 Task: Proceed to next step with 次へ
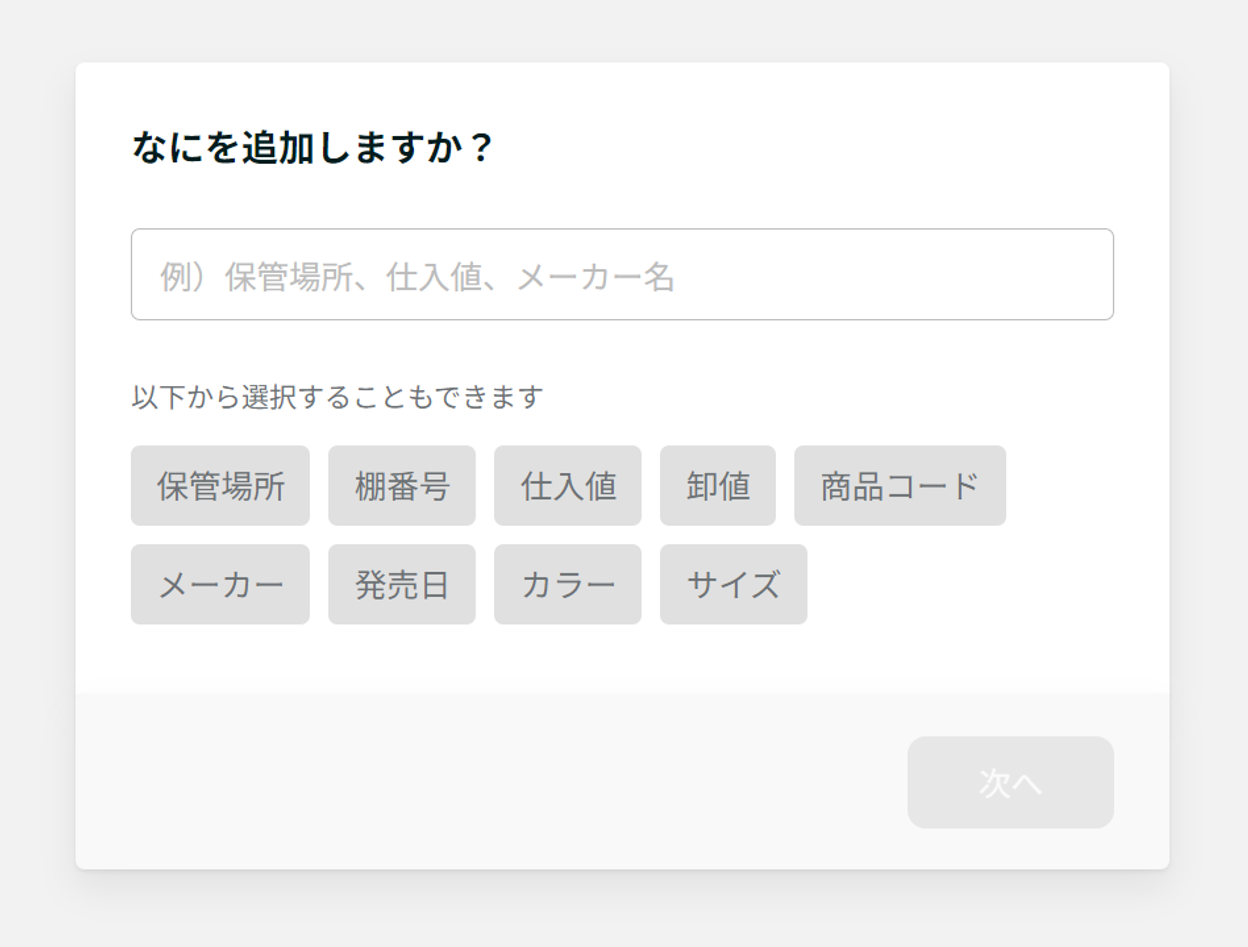(x=1011, y=783)
